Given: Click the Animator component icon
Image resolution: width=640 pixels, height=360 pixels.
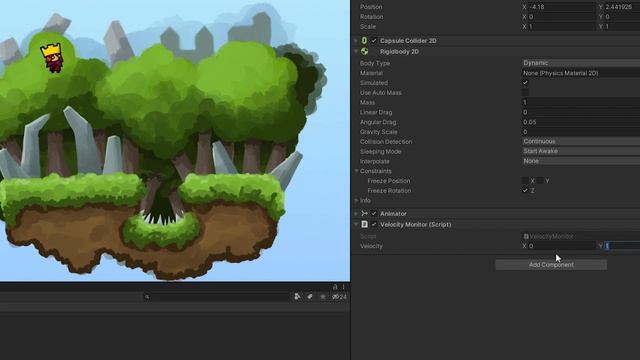Looking at the screenshot, I should (364, 213).
